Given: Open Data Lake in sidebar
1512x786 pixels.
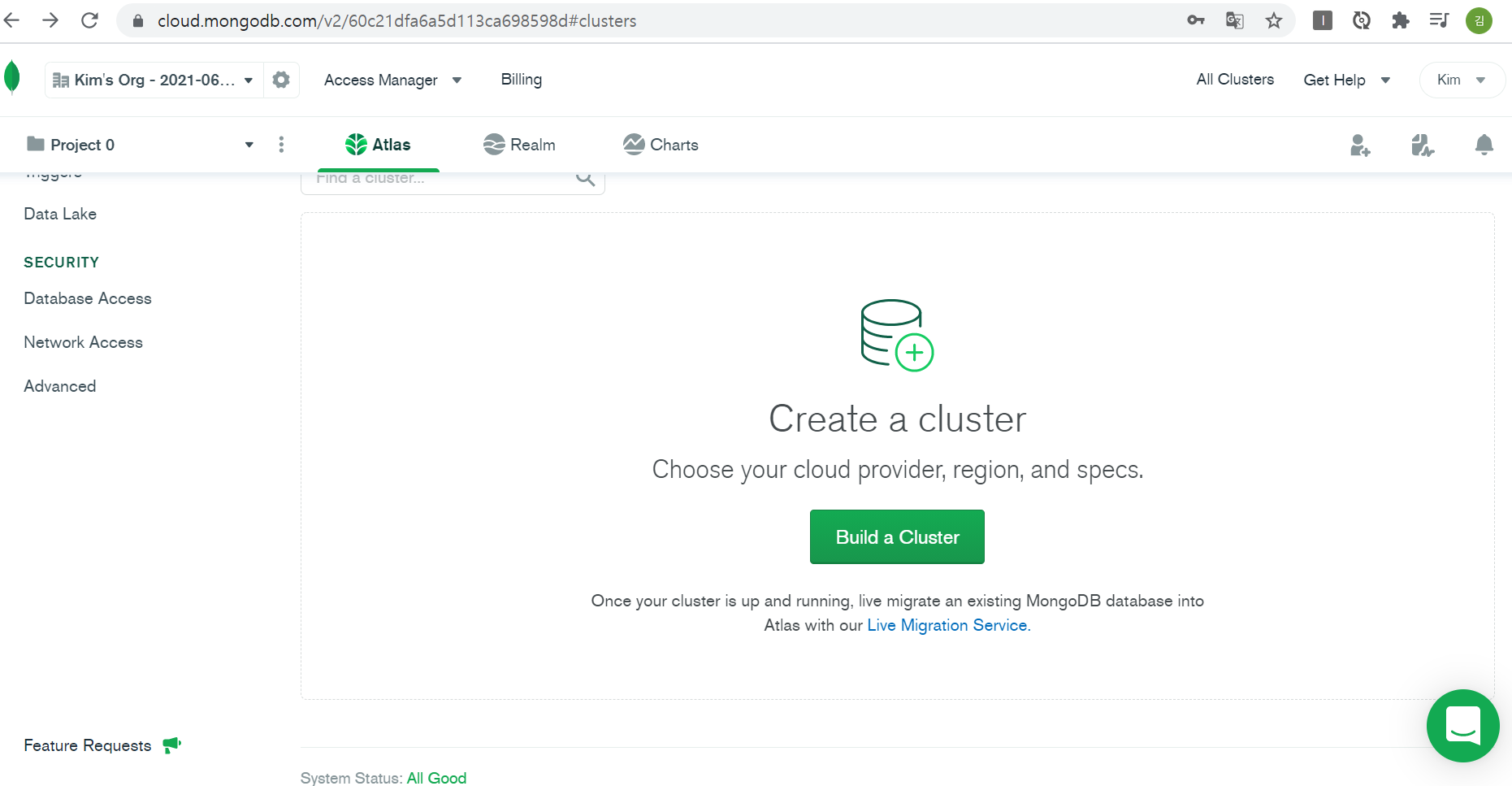Looking at the screenshot, I should coord(60,214).
